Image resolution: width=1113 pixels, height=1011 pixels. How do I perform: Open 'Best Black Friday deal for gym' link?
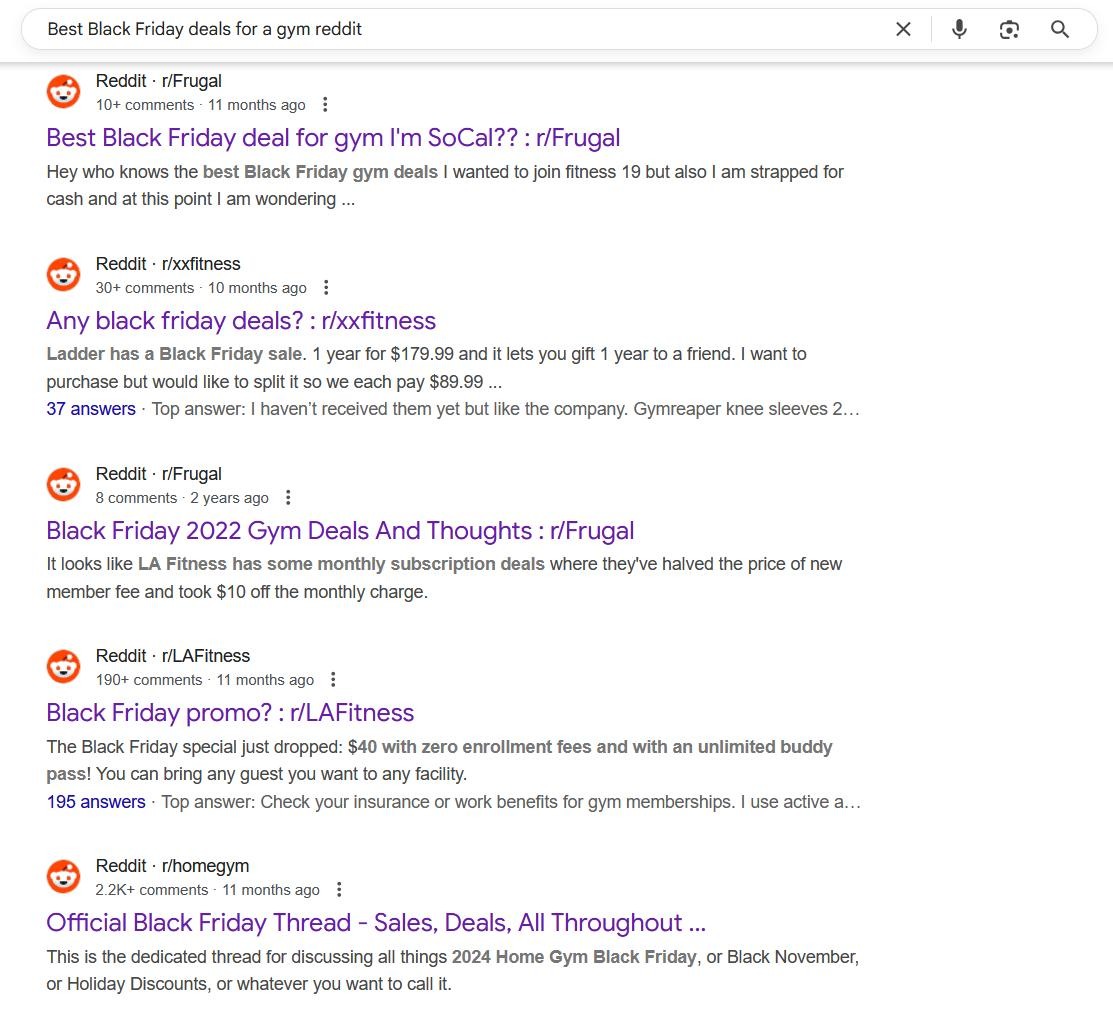[x=333, y=138]
